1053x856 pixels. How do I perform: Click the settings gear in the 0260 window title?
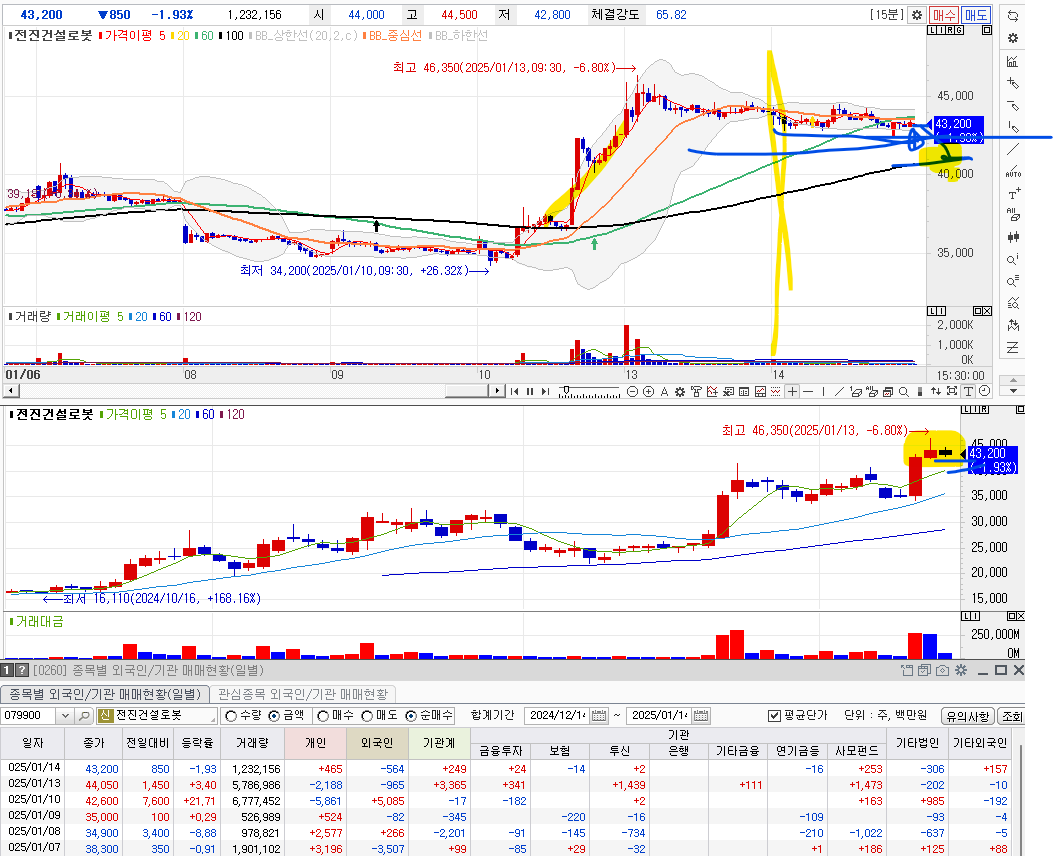[x=961, y=670]
